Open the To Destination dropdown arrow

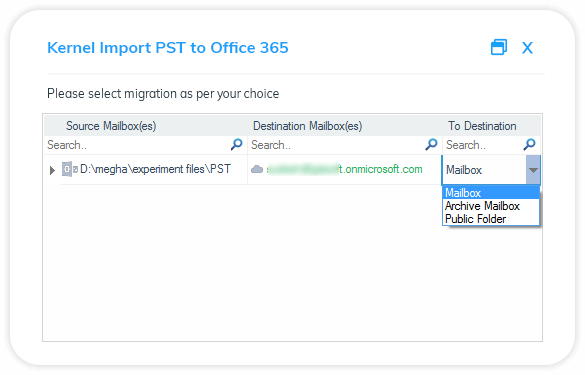tap(533, 170)
